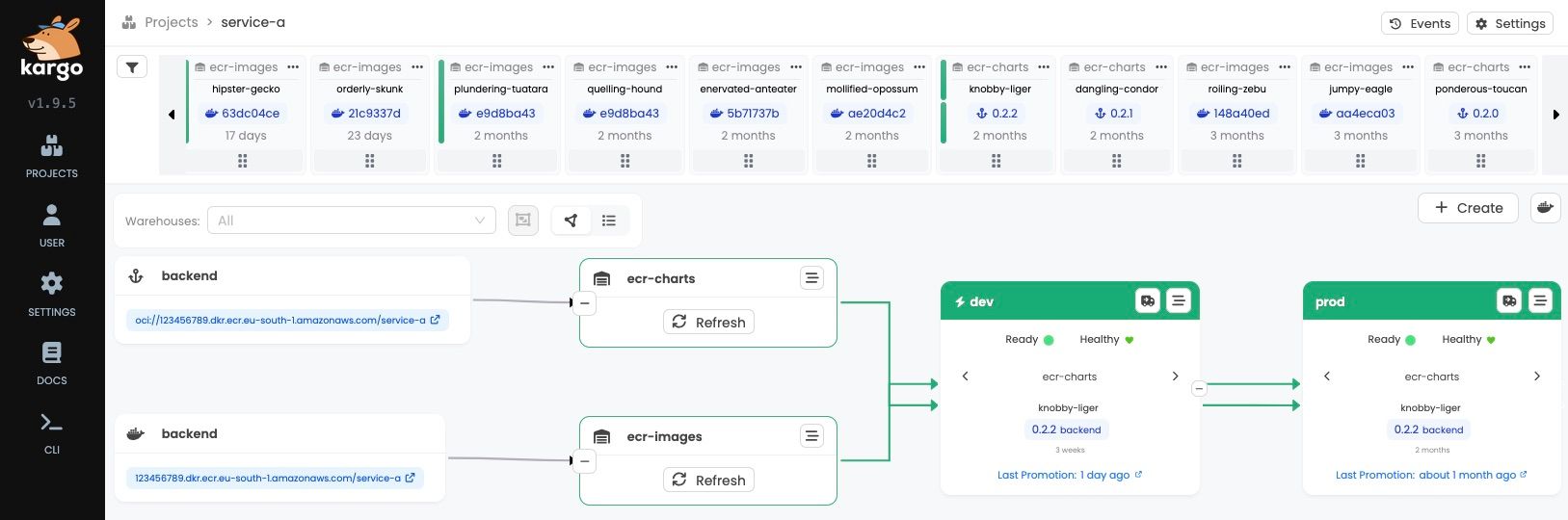Viewport: 1568px width, 520px height.
Task: Open the User sidebar icon
Action: 52,225
